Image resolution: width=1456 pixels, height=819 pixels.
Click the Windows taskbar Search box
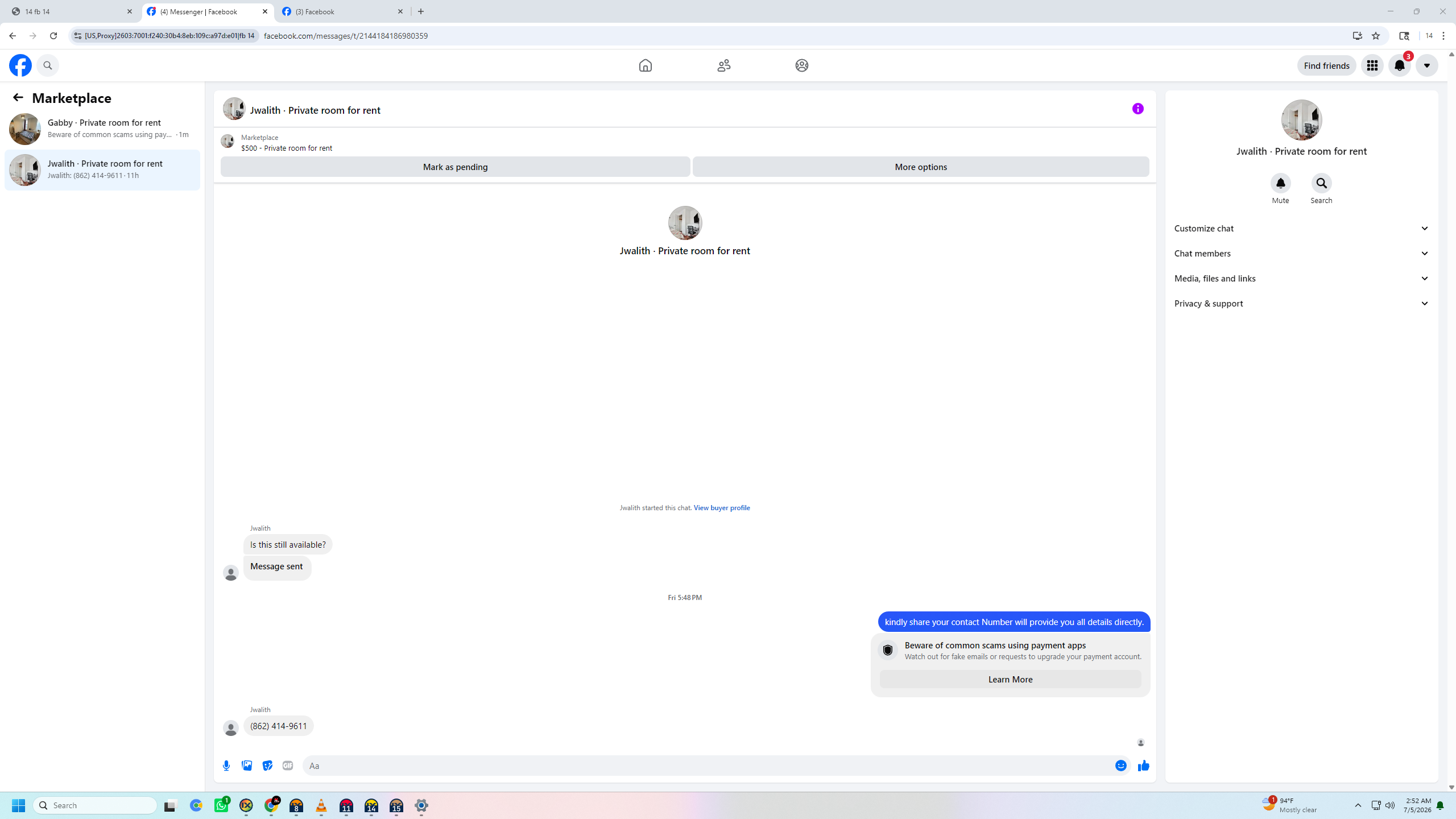coord(96,805)
